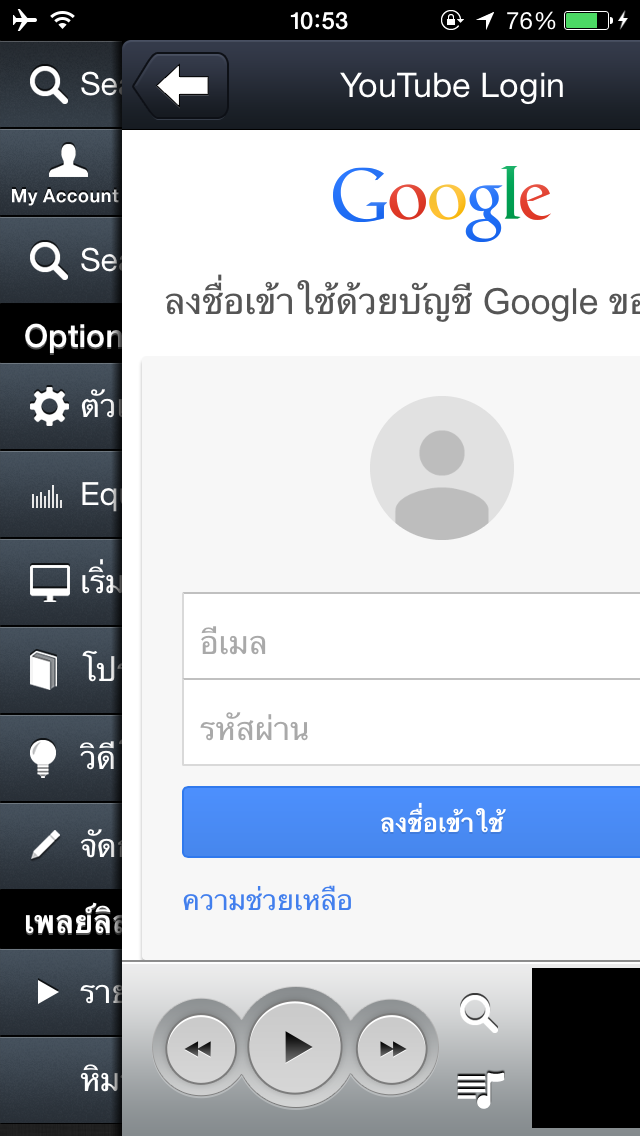Click the รหัสผ่าน password field

pos(411,722)
